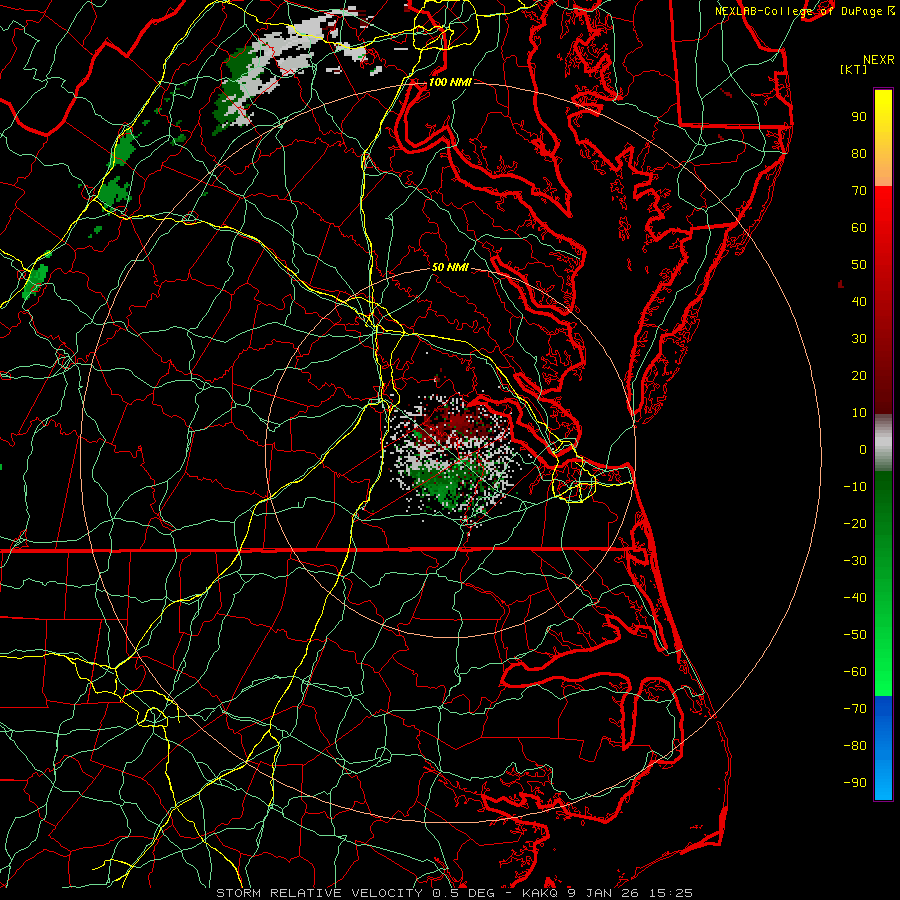
Task: Click the '50 NMI' range ring label
Action: 450,267
